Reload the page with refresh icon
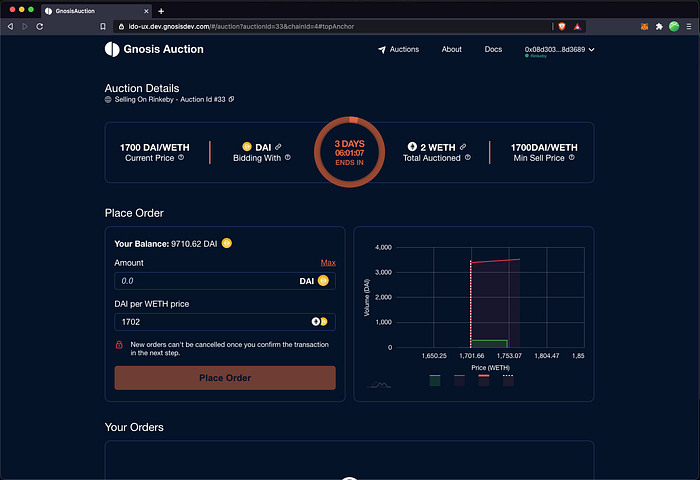 click(40, 27)
